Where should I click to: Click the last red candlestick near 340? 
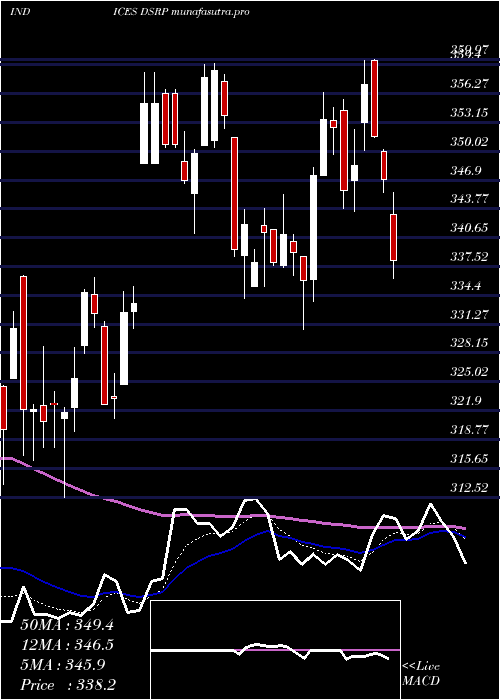(x=393, y=237)
